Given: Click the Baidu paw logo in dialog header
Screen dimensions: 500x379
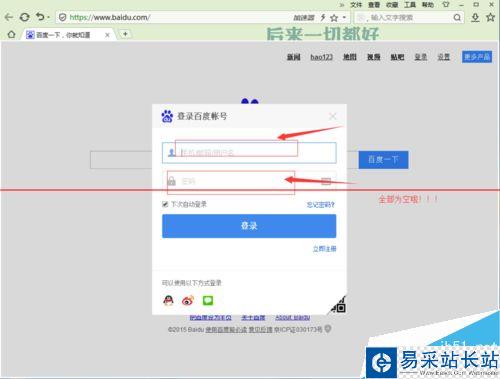Looking at the screenshot, I should [x=167, y=116].
